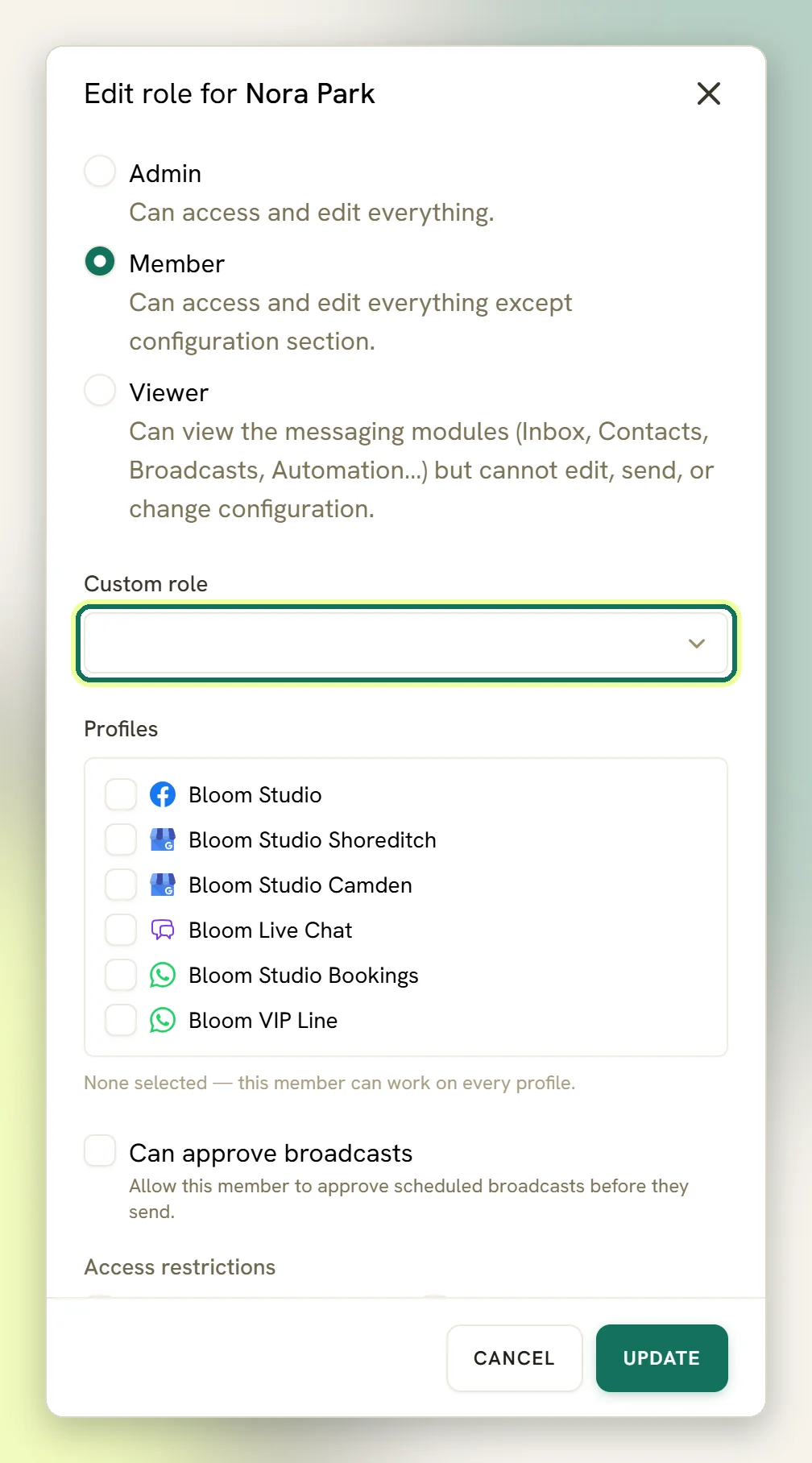The height and width of the screenshot is (1463, 812).
Task: Select the Admin role radio button
Action: [100, 172]
